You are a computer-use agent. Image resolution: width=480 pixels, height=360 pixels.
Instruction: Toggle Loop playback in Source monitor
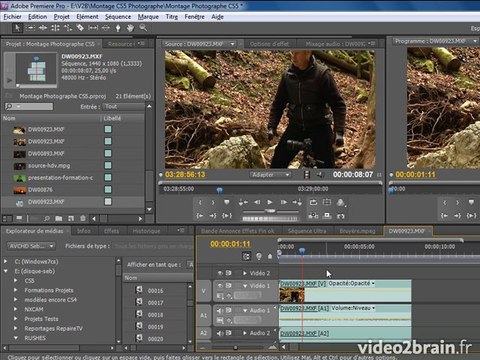click(313, 202)
